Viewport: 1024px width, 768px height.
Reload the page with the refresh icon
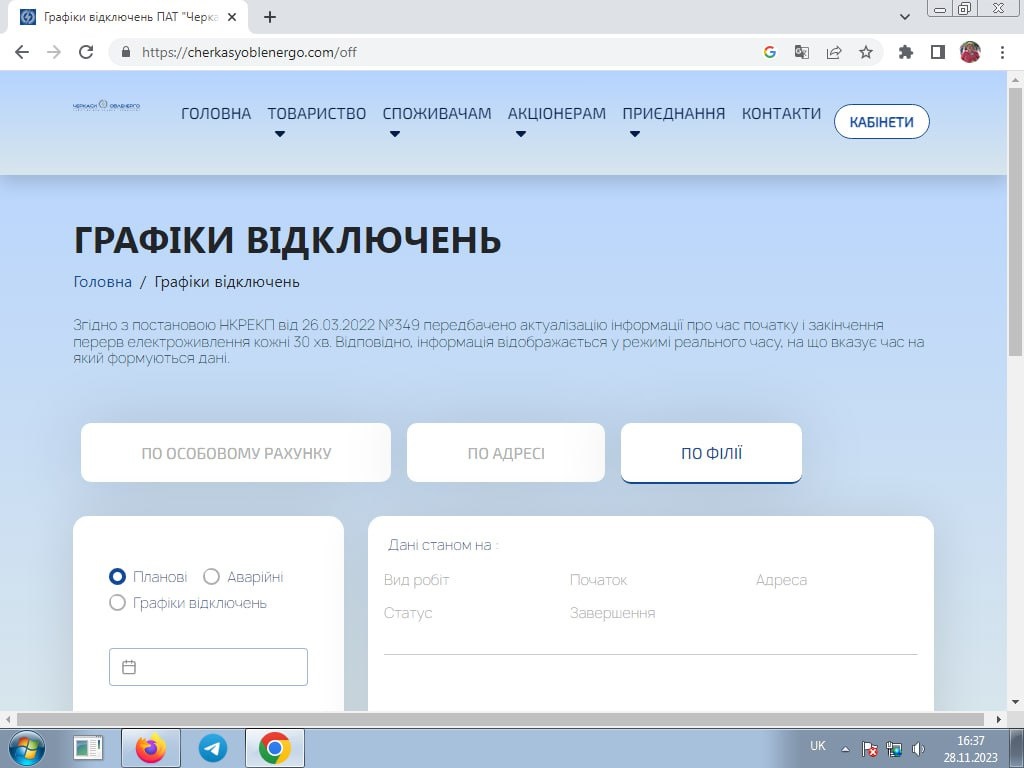tap(86, 52)
